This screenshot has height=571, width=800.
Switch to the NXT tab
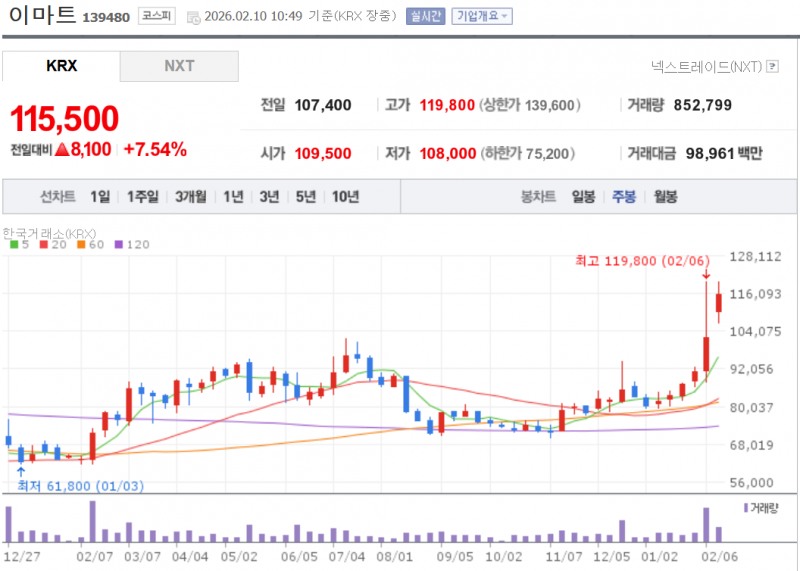[179, 66]
